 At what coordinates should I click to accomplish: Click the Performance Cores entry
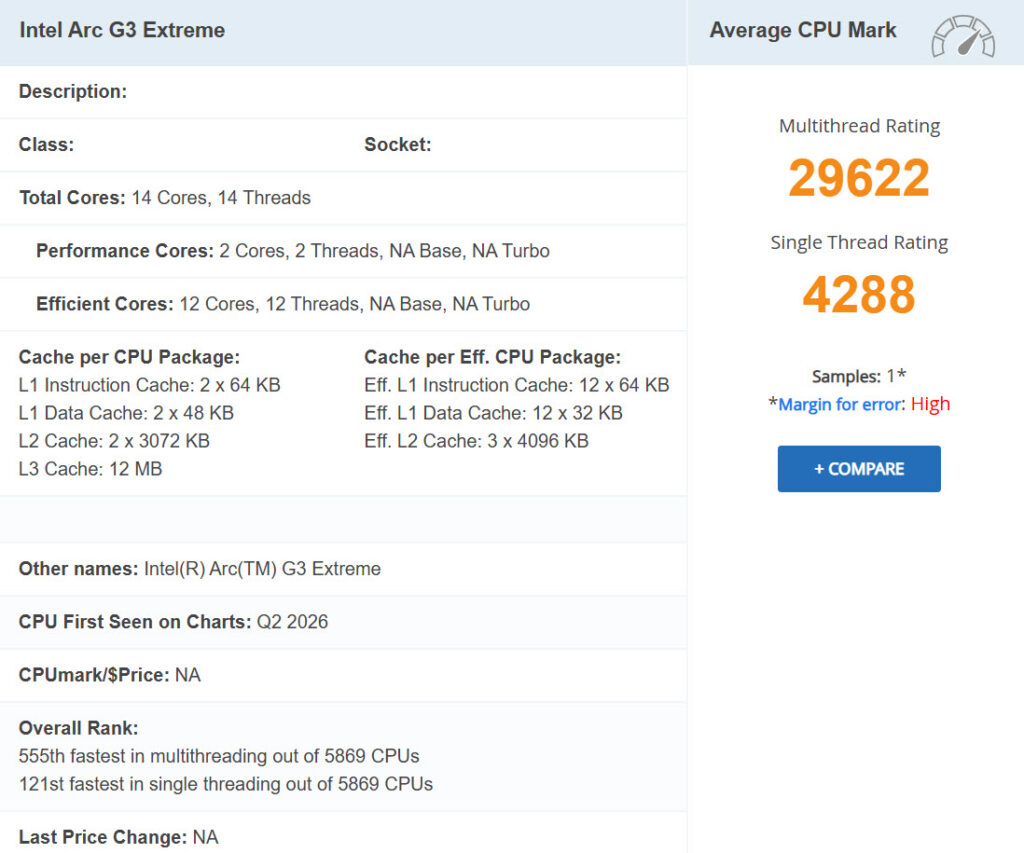point(283,251)
